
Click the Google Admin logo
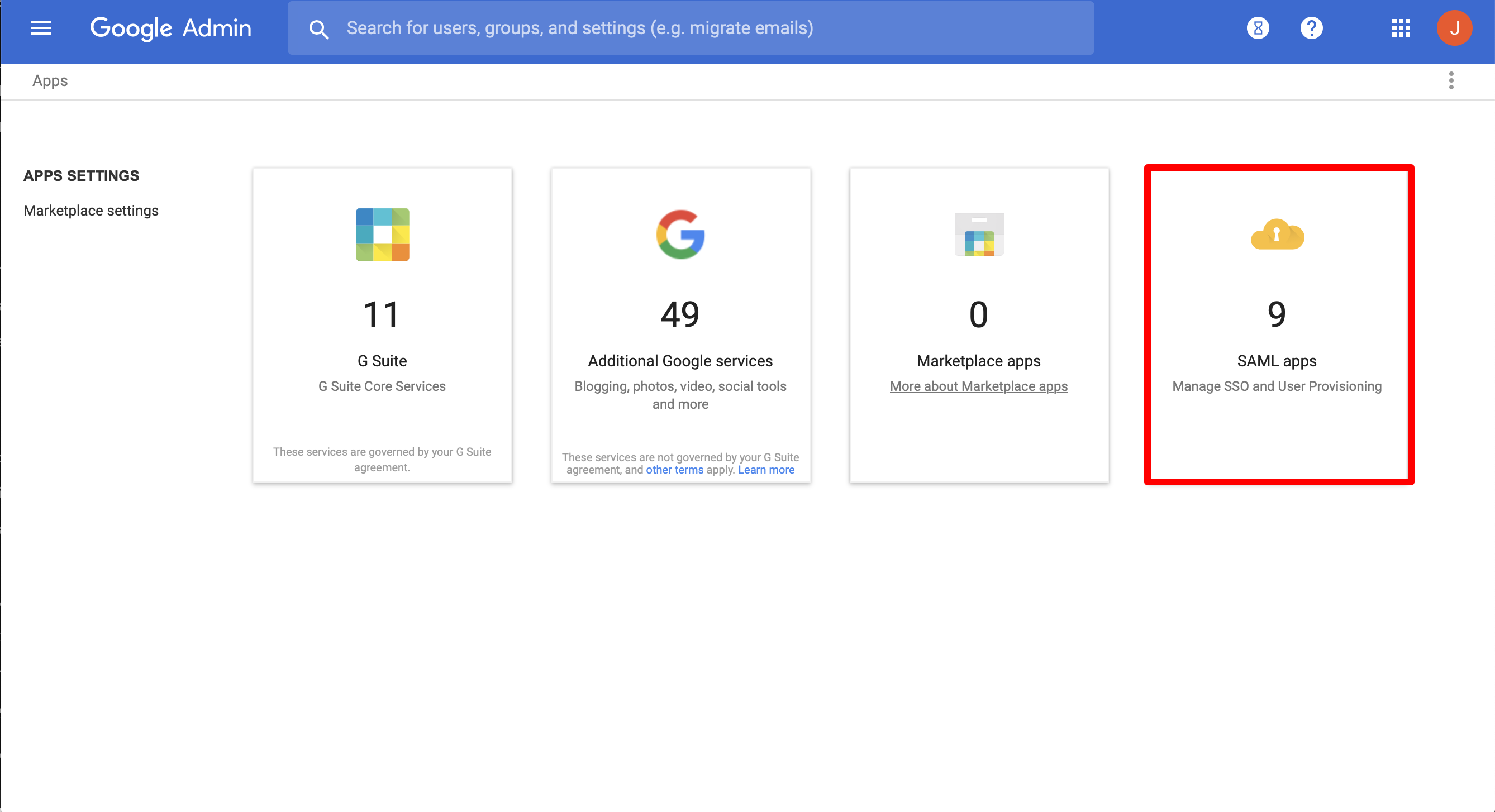tap(170, 28)
